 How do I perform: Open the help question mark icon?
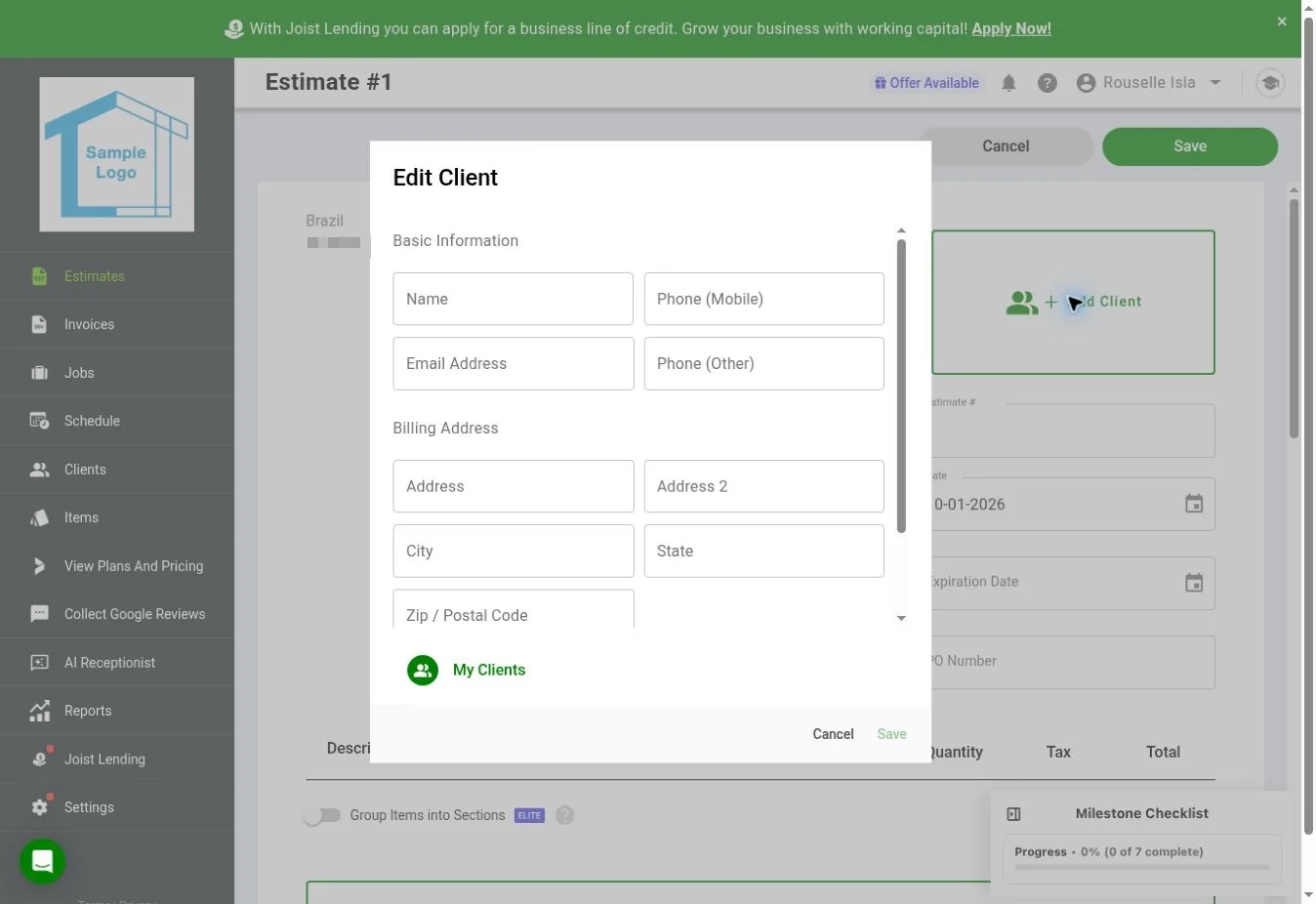click(1048, 83)
